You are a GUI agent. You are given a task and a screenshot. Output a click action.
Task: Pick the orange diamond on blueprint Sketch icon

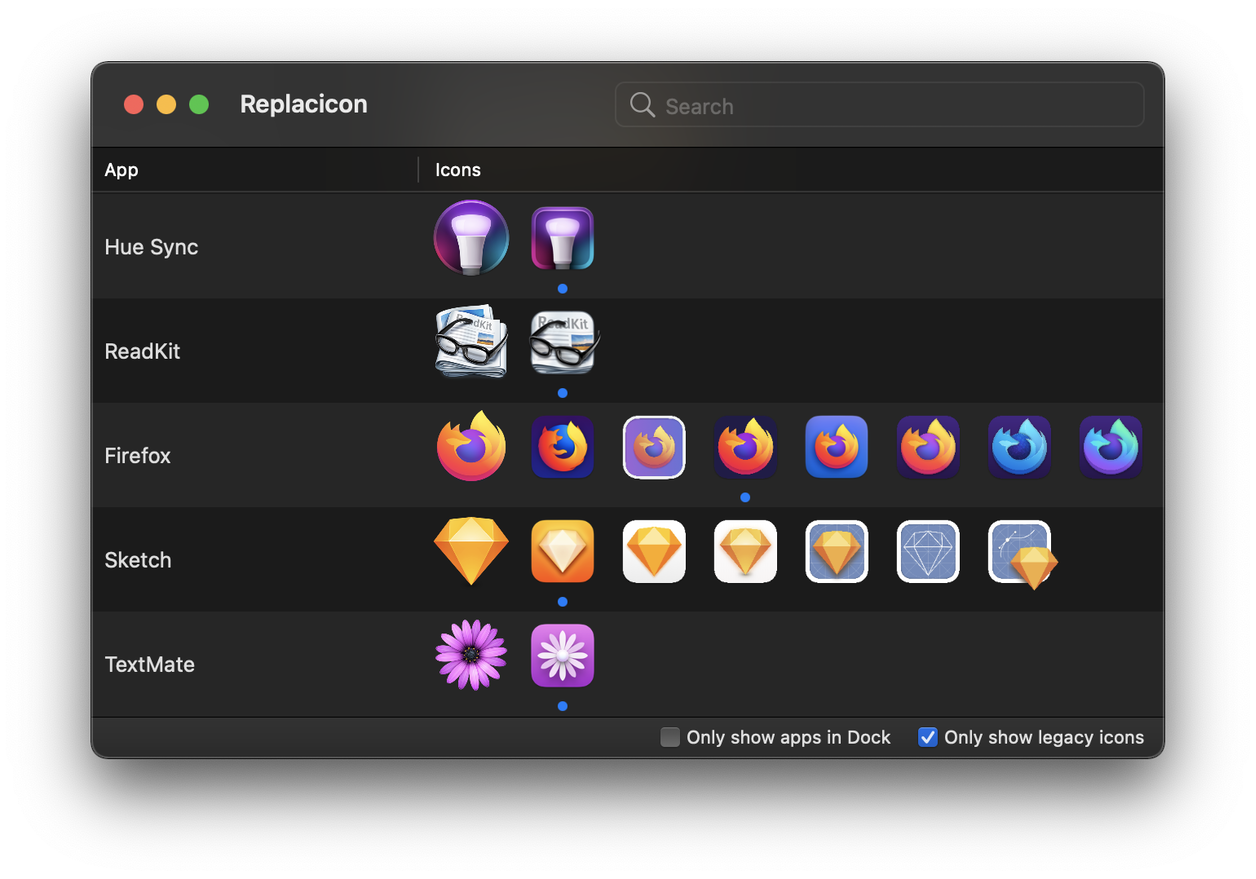[x=837, y=551]
